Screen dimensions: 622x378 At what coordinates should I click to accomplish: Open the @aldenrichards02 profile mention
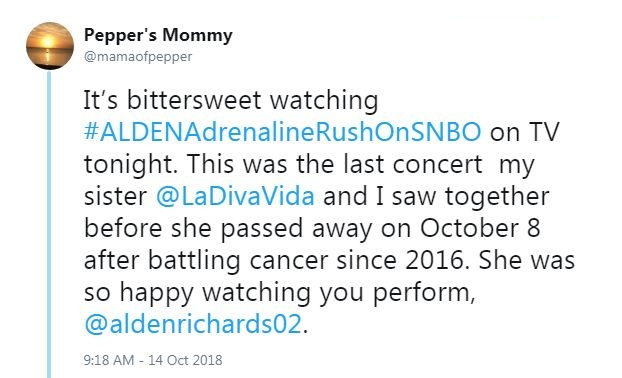pos(193,324)
